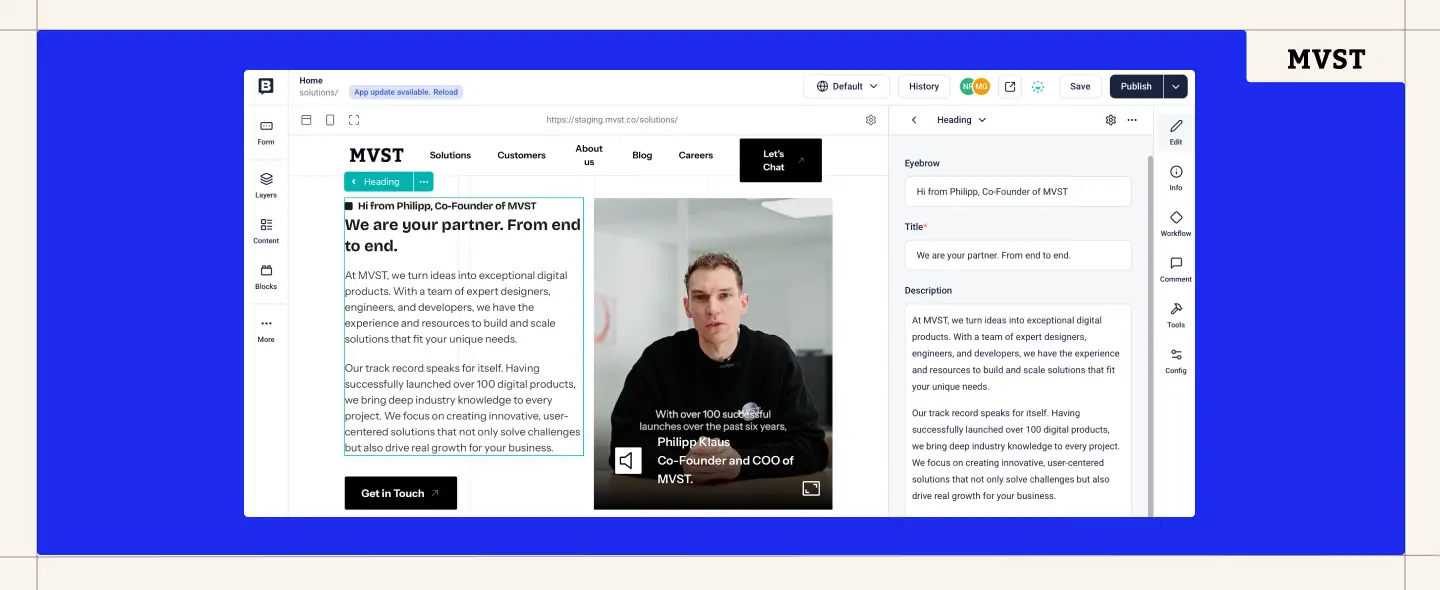Image resolution: width=1440 pixels, height=590 pixels.
Task: Unmute the Philipp Klaus video
Action: coord(626,460)
